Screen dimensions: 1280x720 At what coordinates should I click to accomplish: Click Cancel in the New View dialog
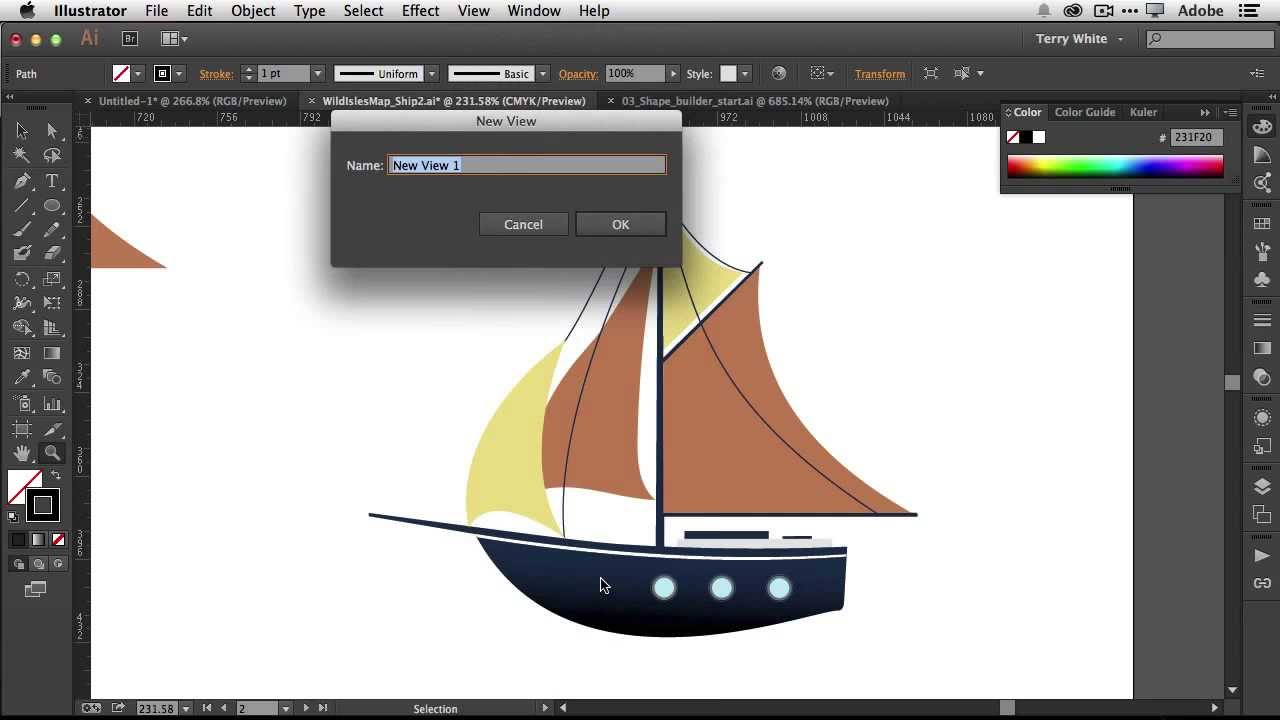(x=523, y=224)
